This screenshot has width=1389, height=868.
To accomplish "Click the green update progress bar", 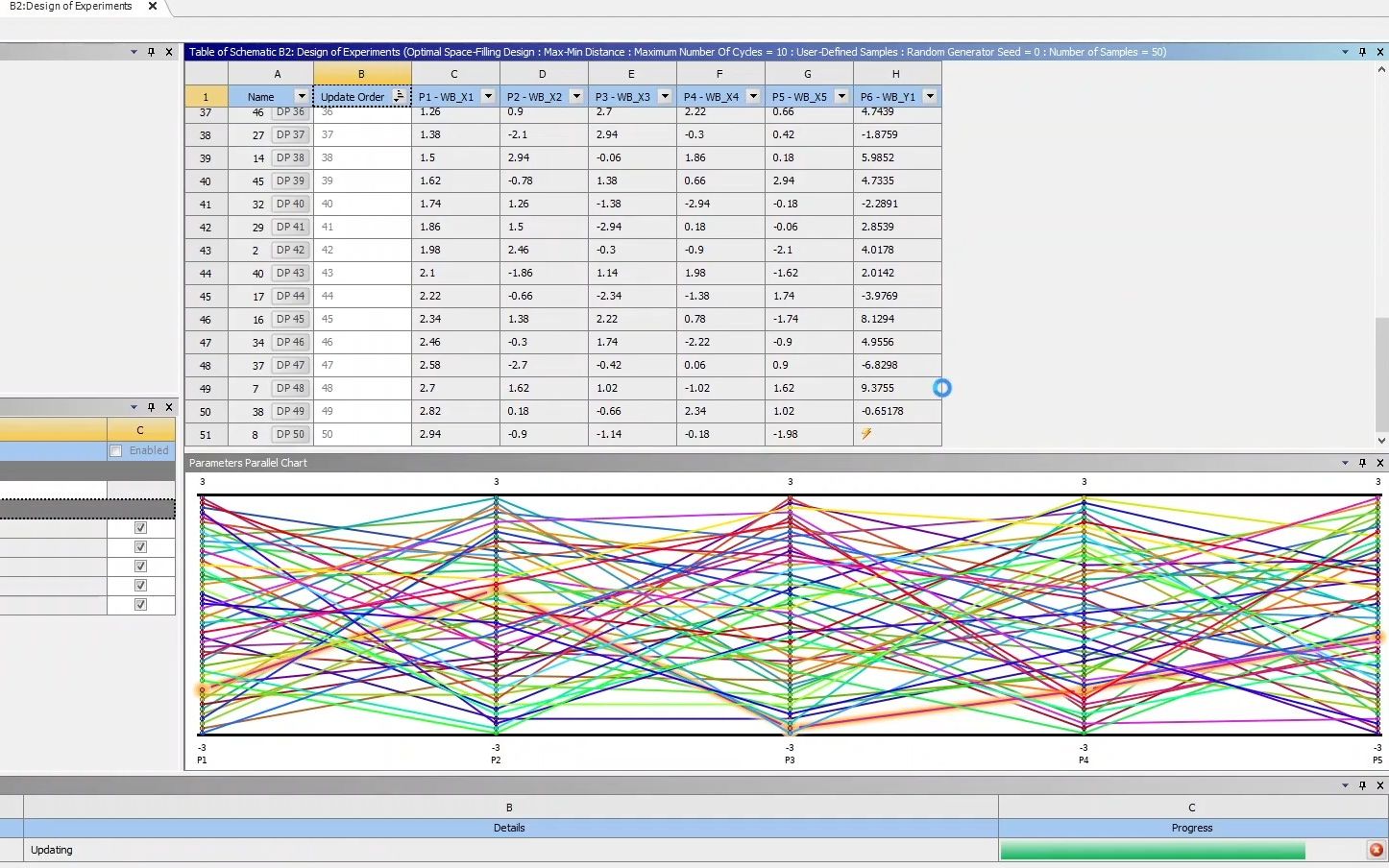I will [x=1153, y=851].
